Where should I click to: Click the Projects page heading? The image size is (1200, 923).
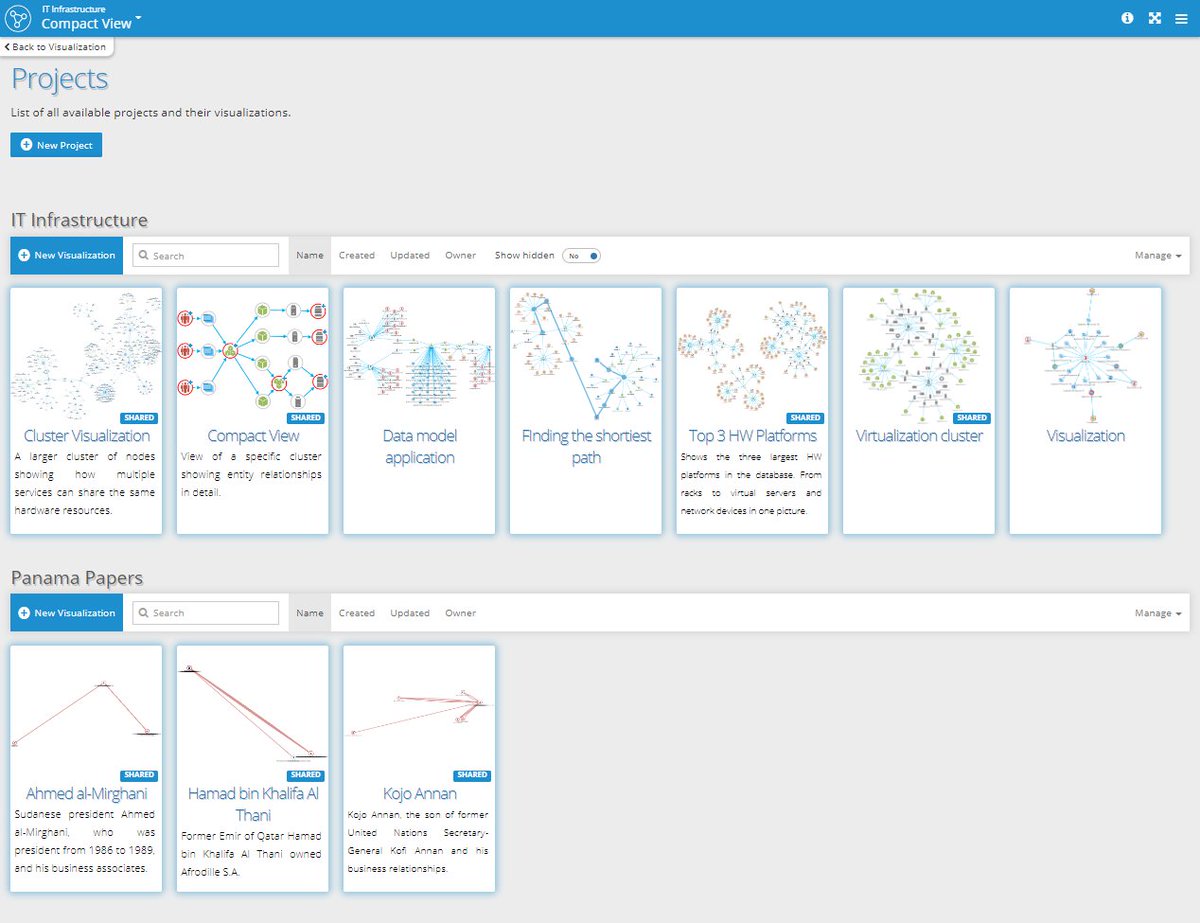[x=59, y=79]
